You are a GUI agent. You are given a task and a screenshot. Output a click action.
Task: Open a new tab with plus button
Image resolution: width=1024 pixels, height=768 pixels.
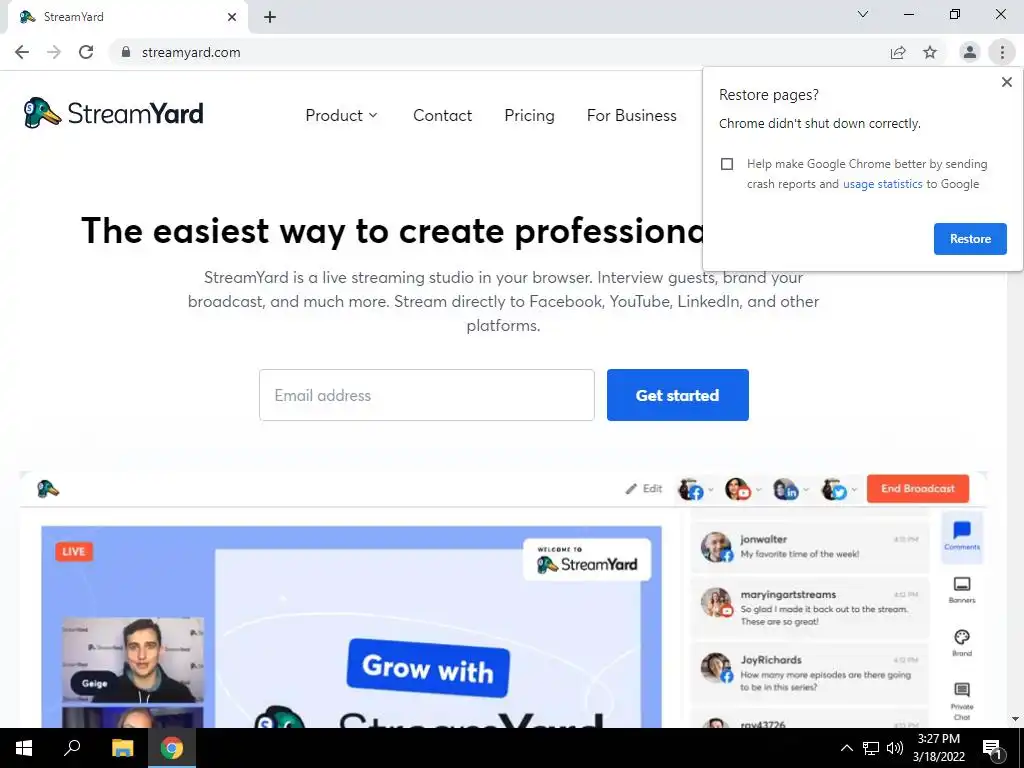pos(270,17)
